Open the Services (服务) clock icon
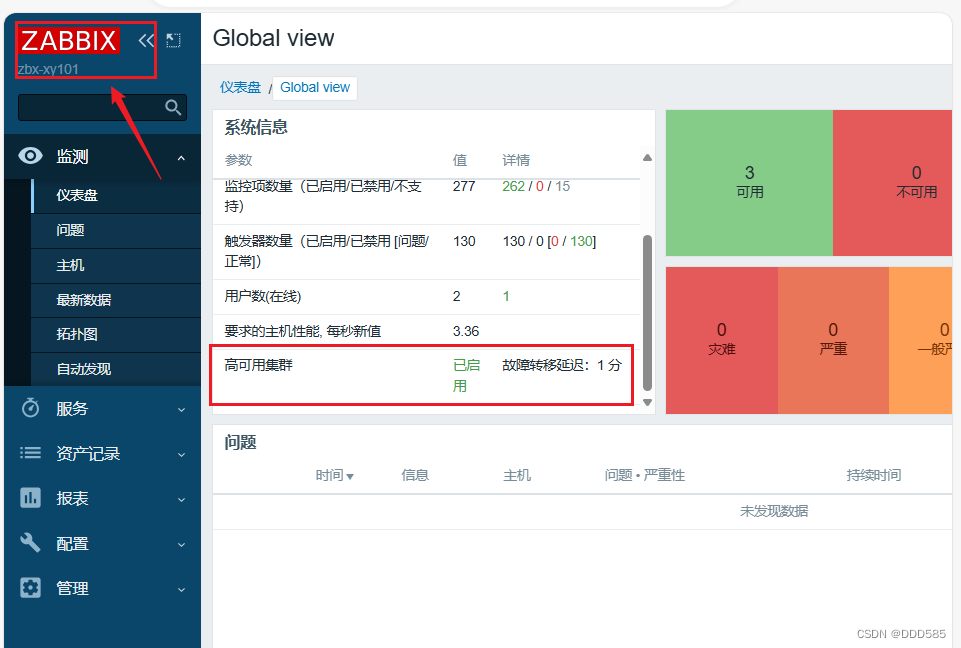The width and height of the screenshot is (961, 648). [x=29, y=408]
